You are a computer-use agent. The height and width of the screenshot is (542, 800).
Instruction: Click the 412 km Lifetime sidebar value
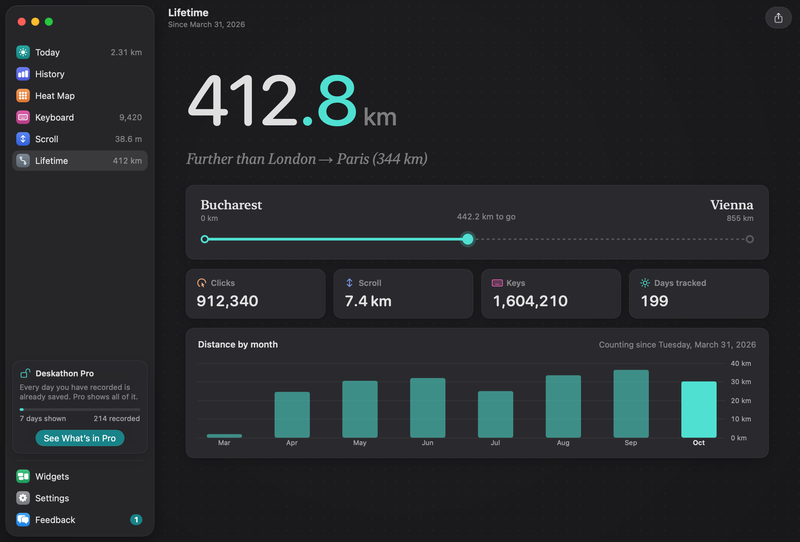coord(127,161)
